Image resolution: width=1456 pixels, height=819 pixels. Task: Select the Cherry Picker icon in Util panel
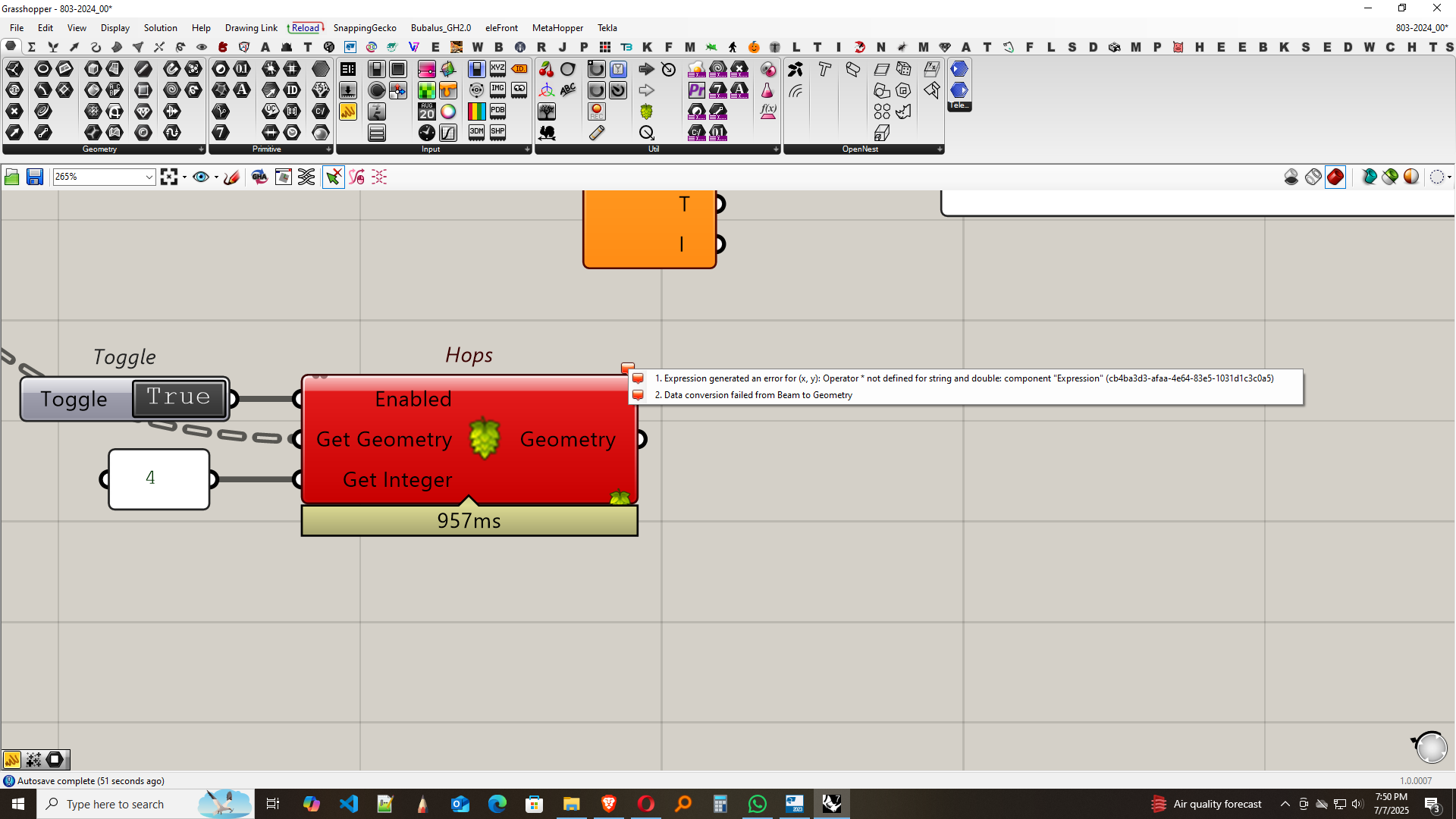[x=546, y=69]
